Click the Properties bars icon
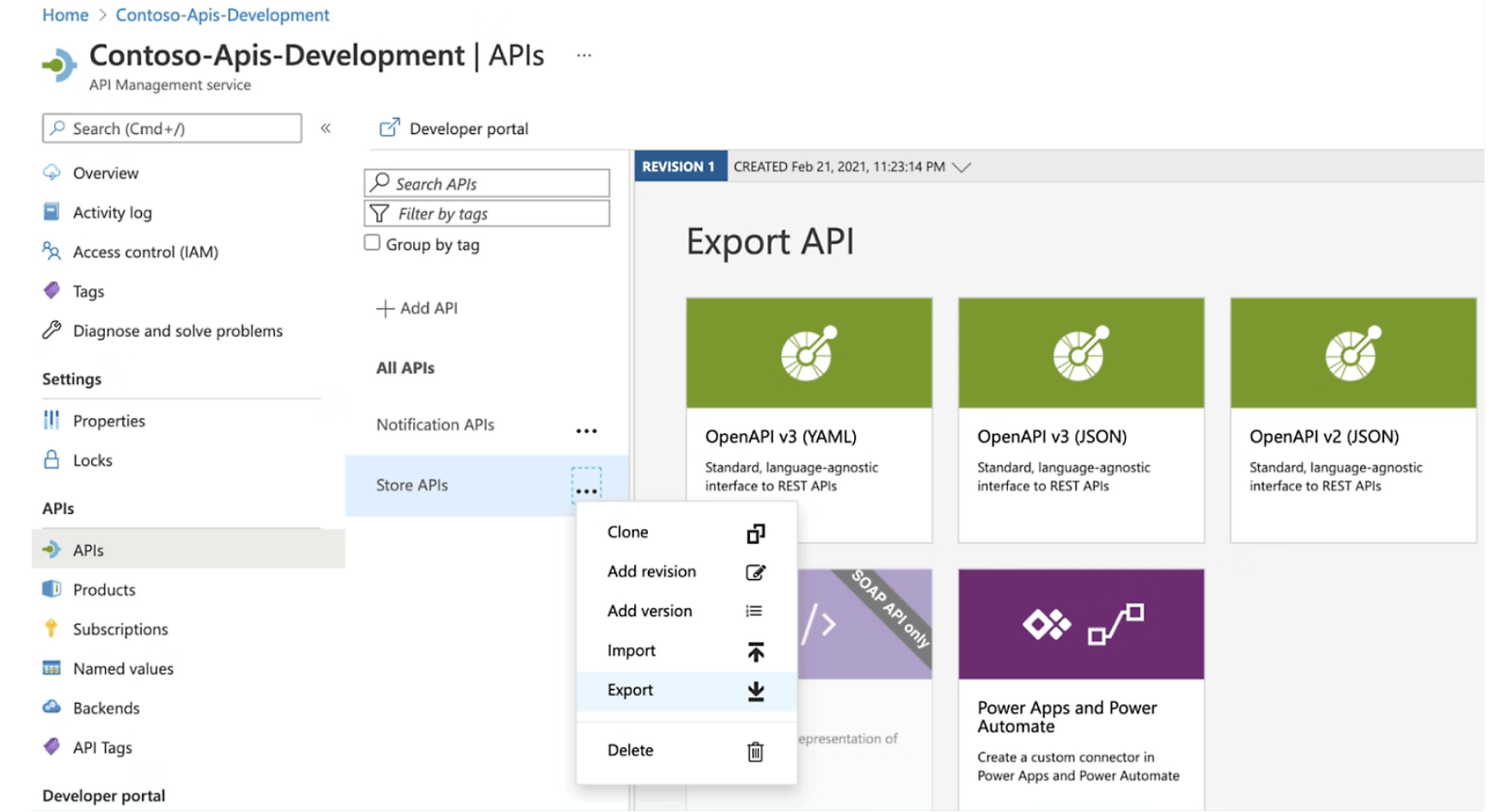Image resolution: width=1502 pixels, height=812 pixels. [52, 420]
